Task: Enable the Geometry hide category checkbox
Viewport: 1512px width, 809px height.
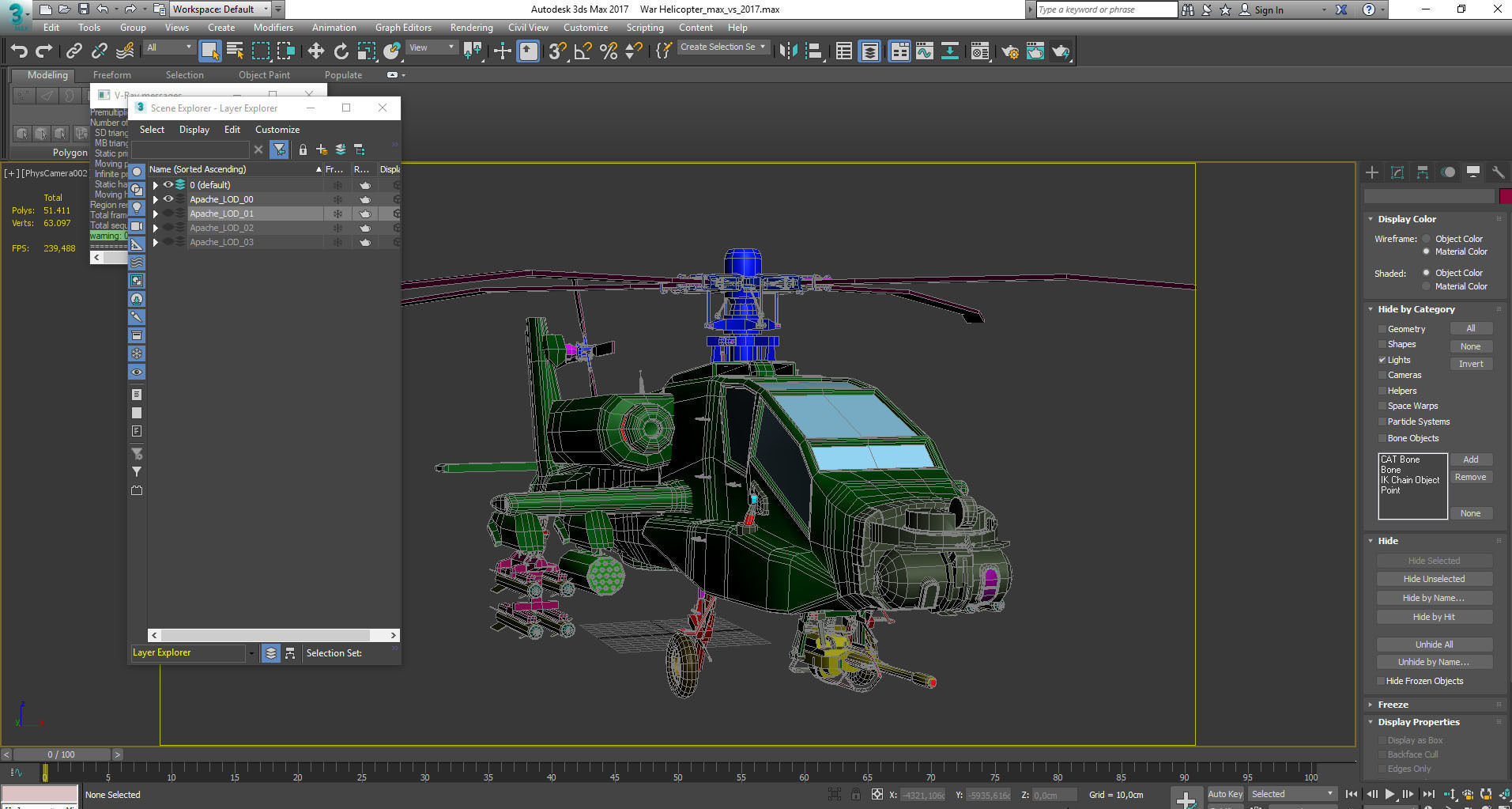Action: coord(1382,329)
